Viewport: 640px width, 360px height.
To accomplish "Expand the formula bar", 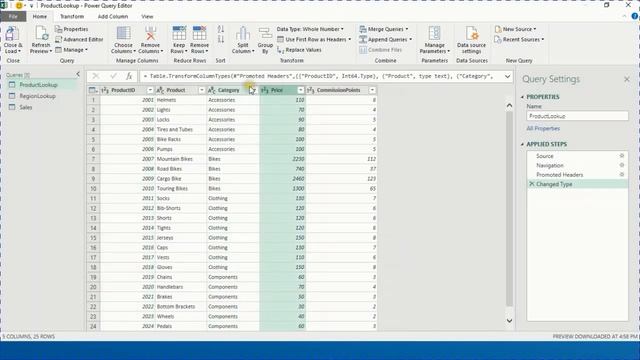I will coord(507,76).
